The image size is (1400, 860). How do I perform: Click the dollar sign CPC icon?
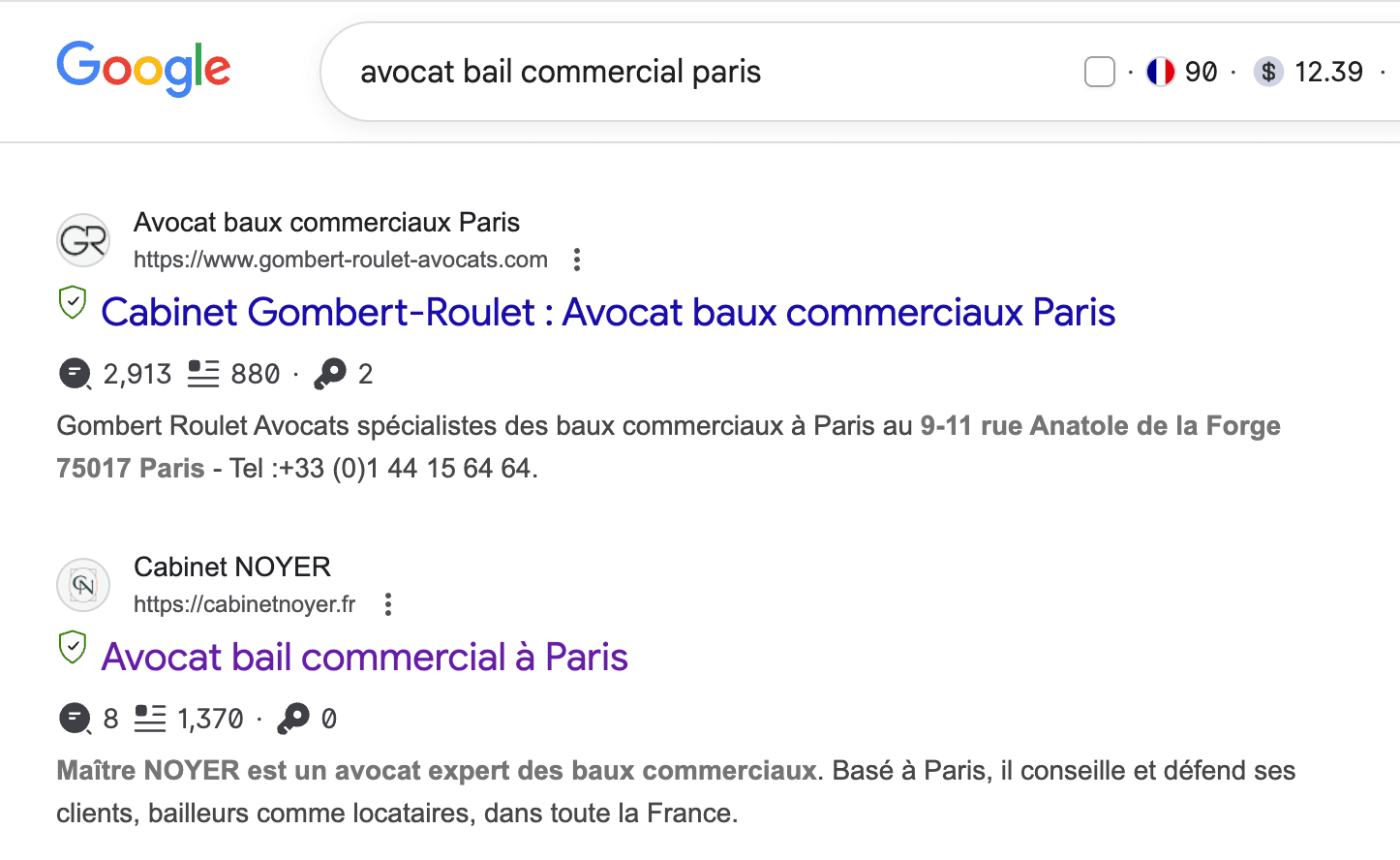(1268, 72)
